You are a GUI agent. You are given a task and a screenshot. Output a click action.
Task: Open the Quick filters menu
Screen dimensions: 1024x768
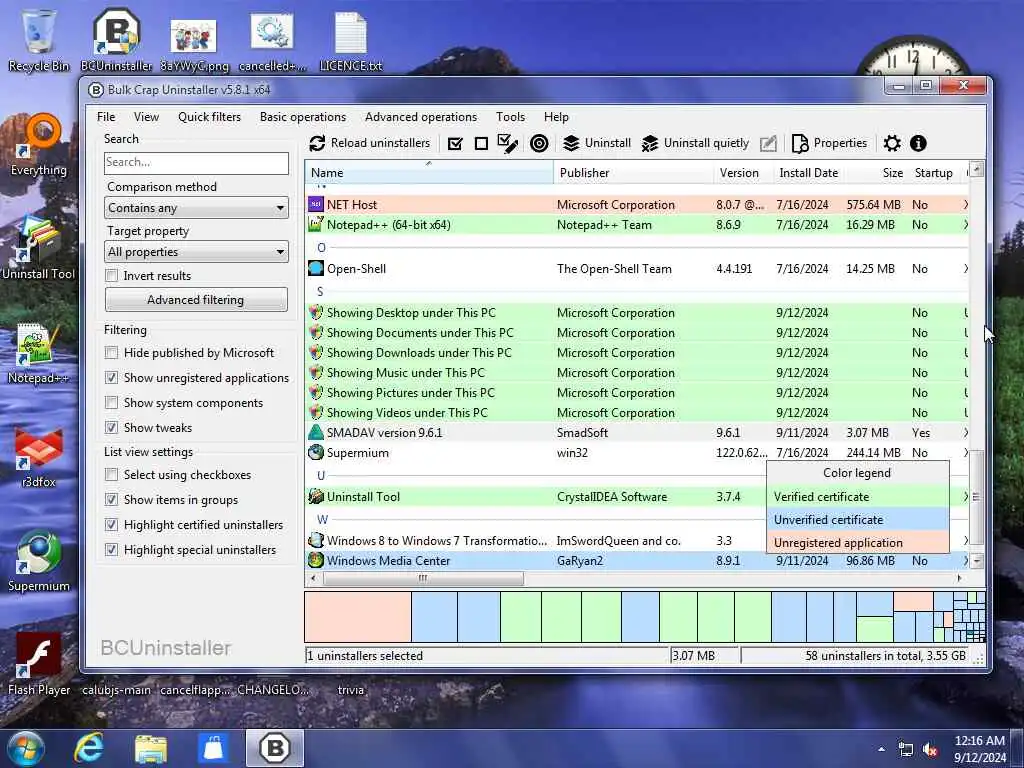pos(209,117)
